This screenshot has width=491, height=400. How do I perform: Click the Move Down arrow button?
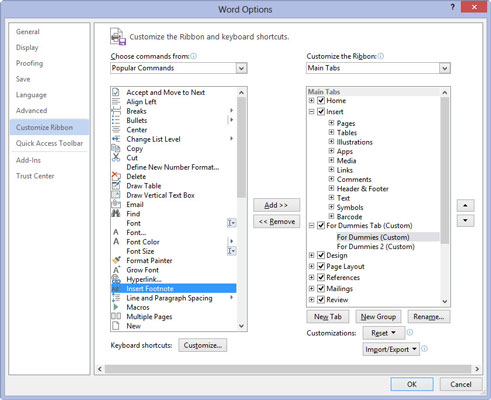tap(465, 220)
